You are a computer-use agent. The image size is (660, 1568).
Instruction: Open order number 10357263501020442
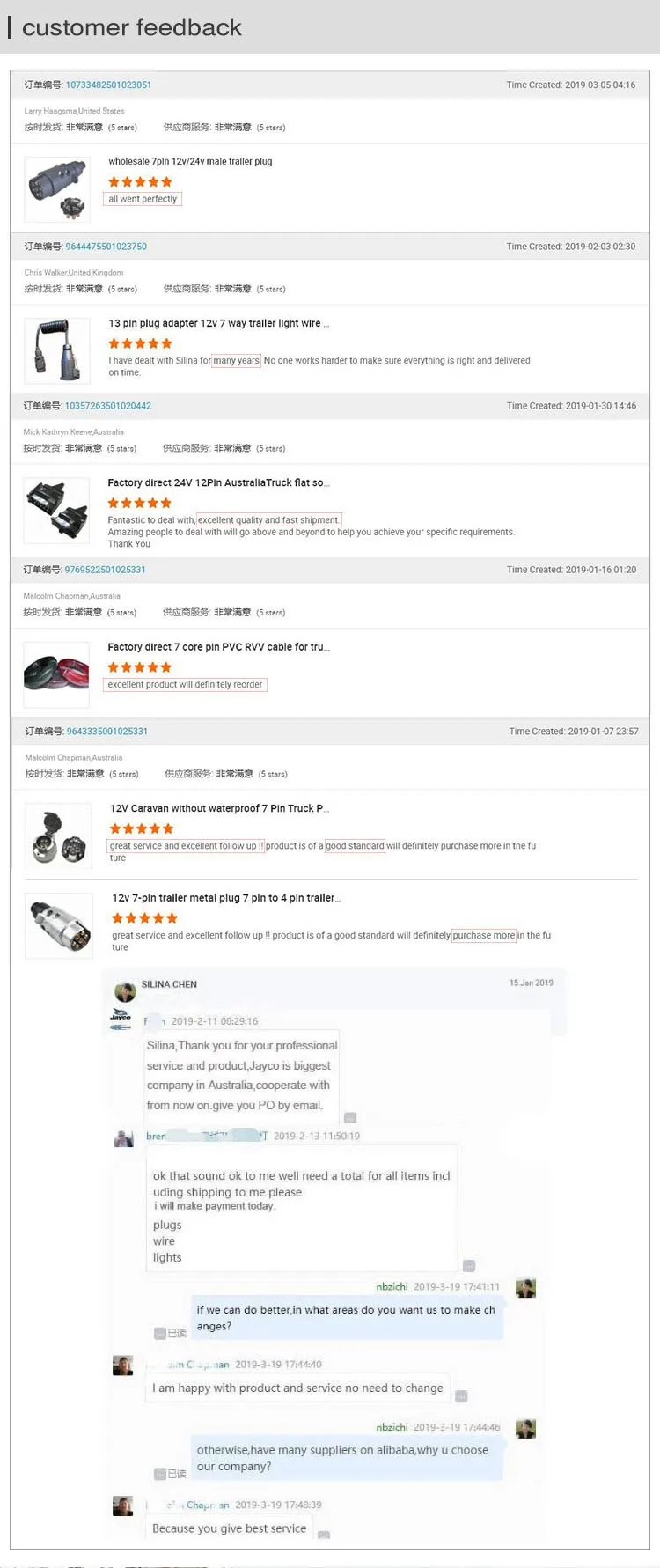click(x=108, y=406)
